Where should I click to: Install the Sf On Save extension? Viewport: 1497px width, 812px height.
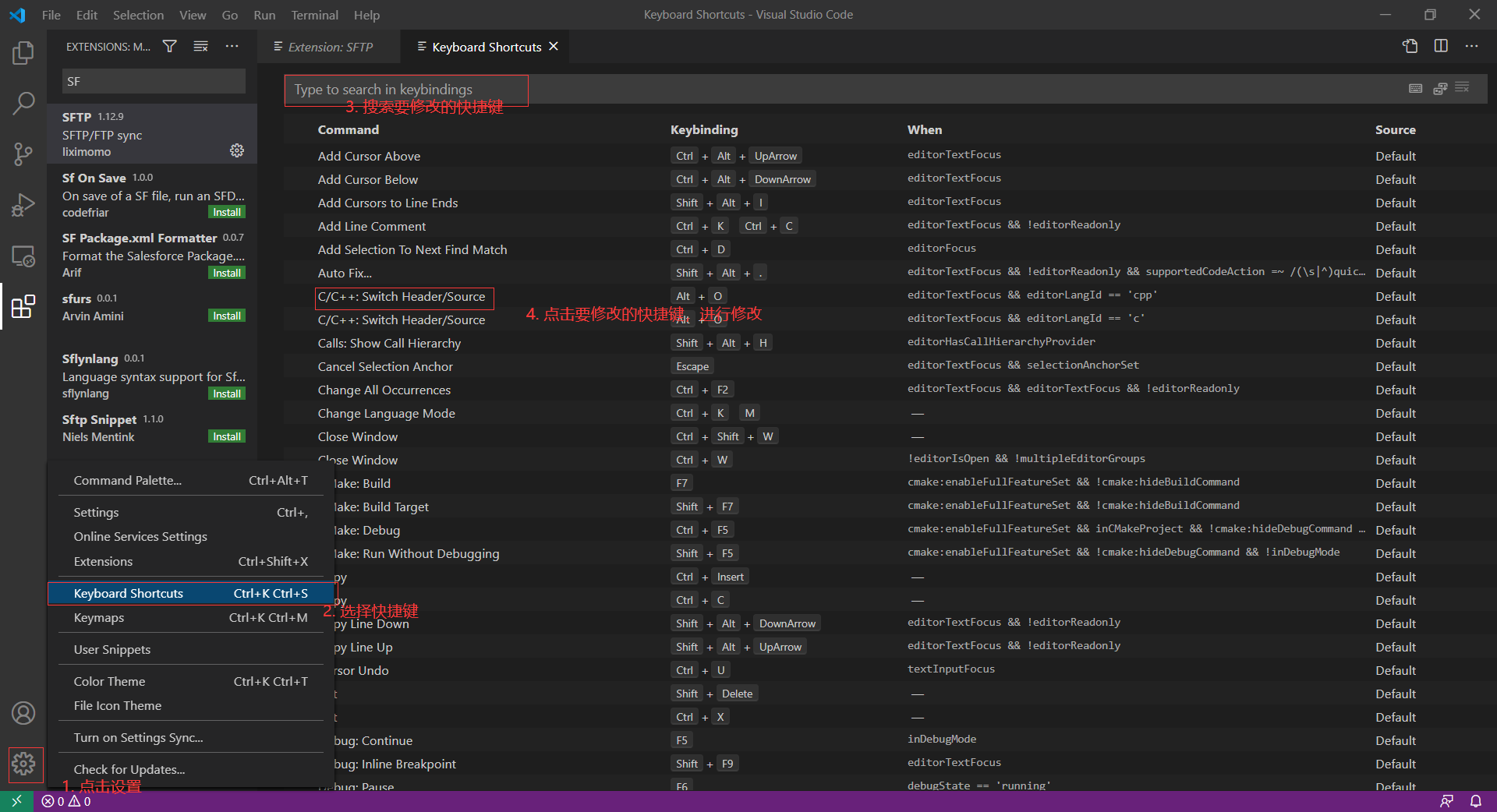[227, 212]
